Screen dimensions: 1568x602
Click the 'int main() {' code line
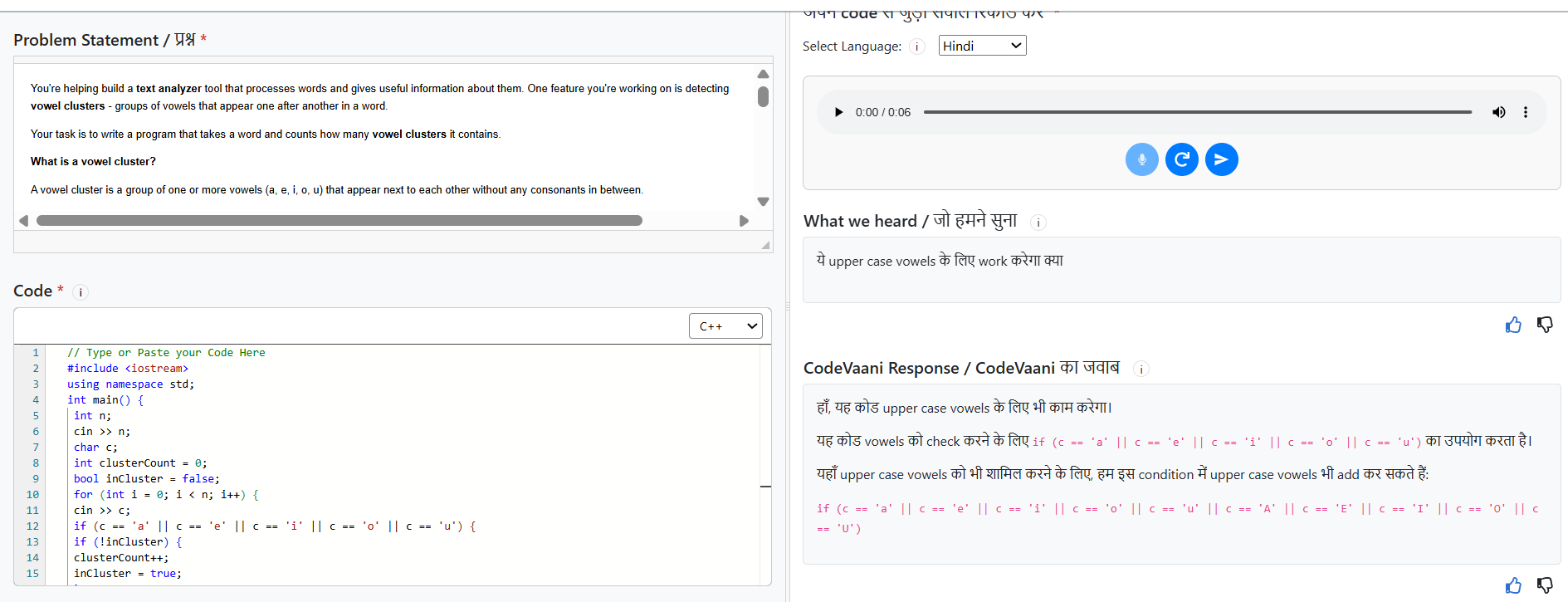point(105,400)
